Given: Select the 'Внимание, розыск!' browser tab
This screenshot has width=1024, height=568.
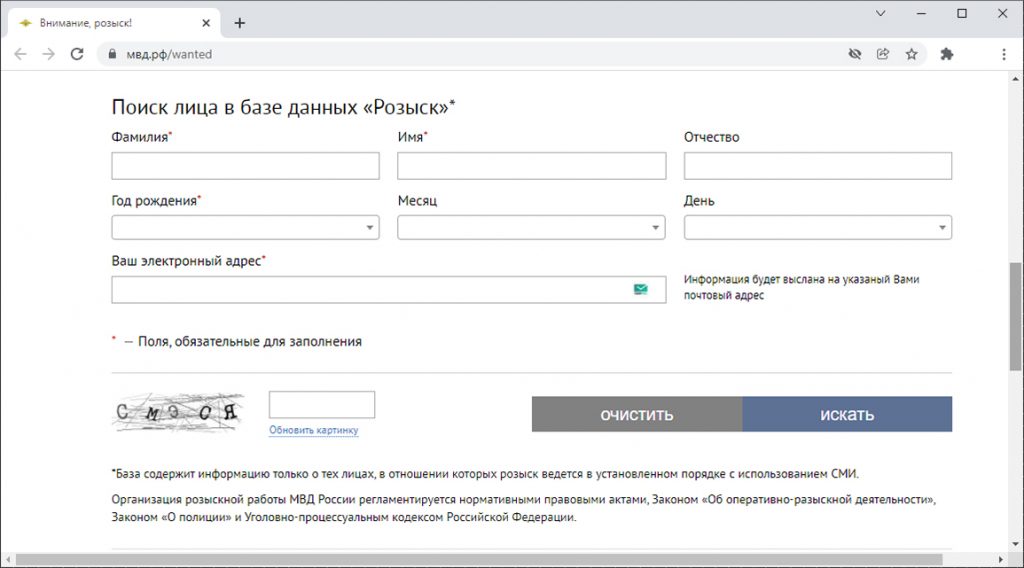Looking at the screenshot, I should coord(100,23).
